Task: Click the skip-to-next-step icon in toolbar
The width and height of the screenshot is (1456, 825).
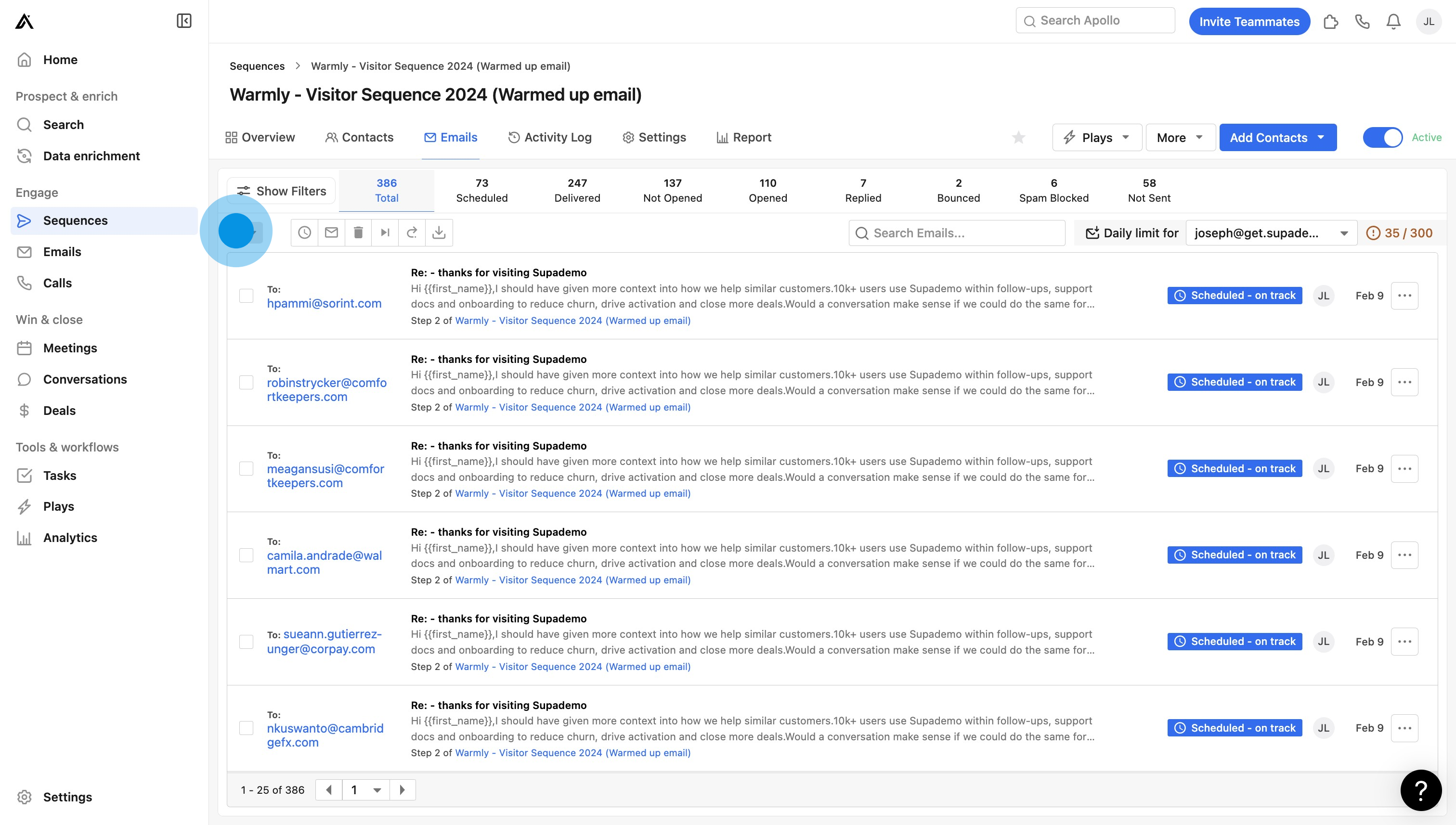Action: (385, 232)
